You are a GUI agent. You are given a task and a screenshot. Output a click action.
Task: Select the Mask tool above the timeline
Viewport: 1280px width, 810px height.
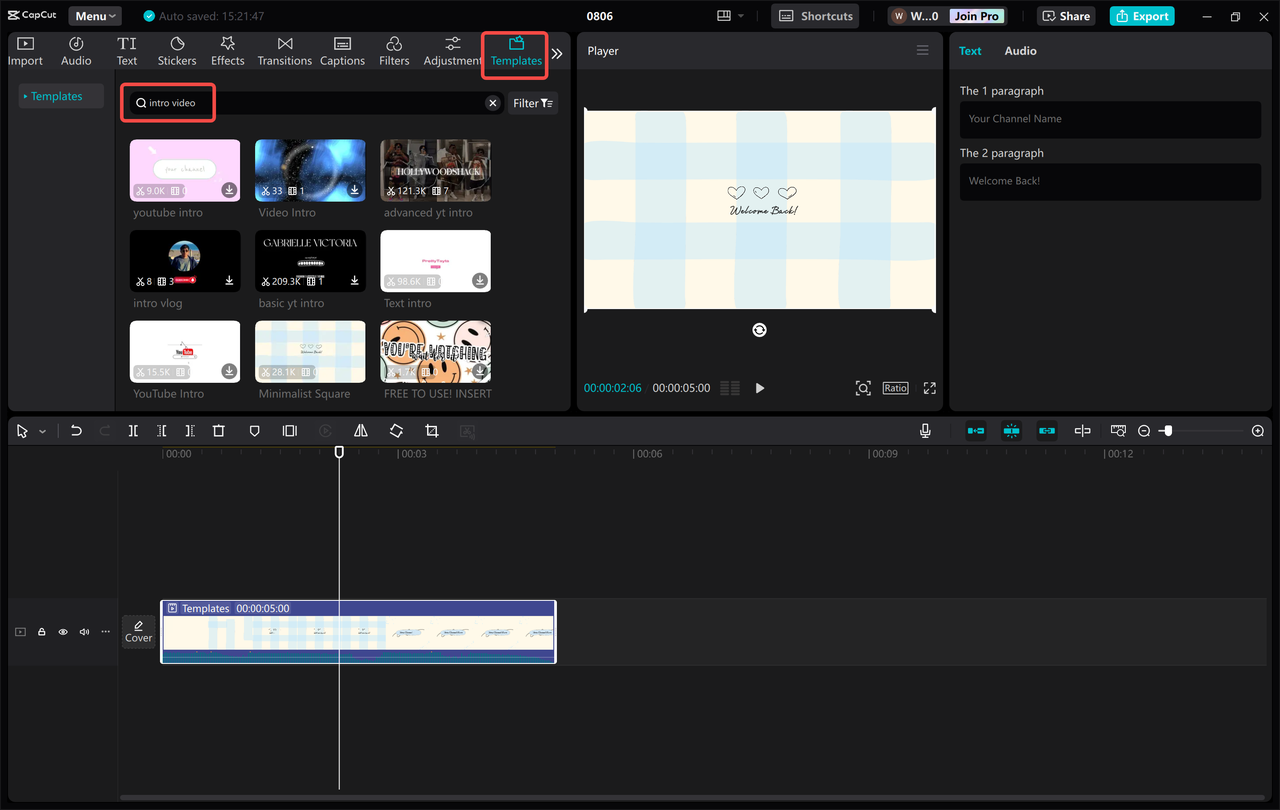[255, 430]
